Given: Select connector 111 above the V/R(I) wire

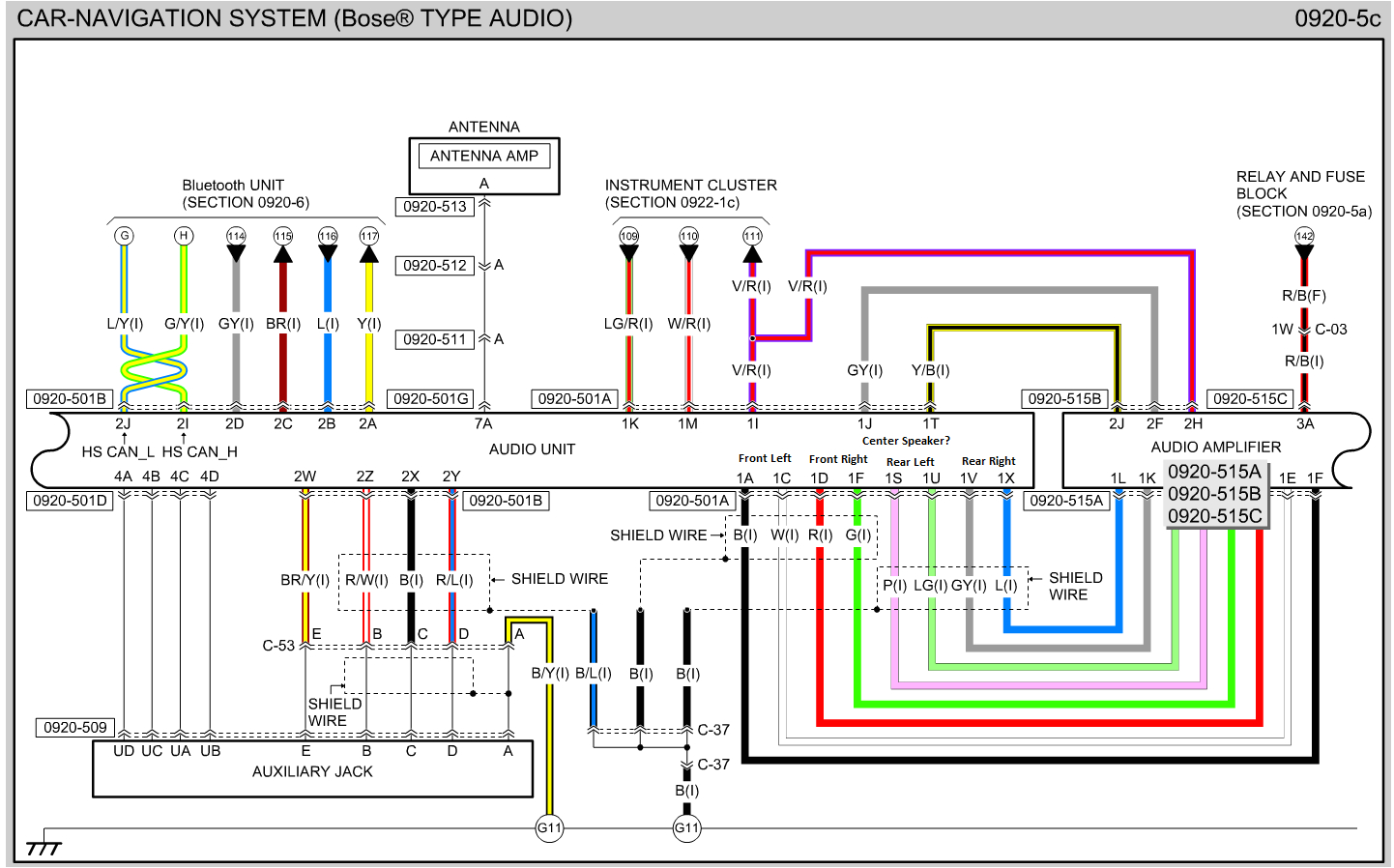Looking at the screenshot, I should point(753,235).
